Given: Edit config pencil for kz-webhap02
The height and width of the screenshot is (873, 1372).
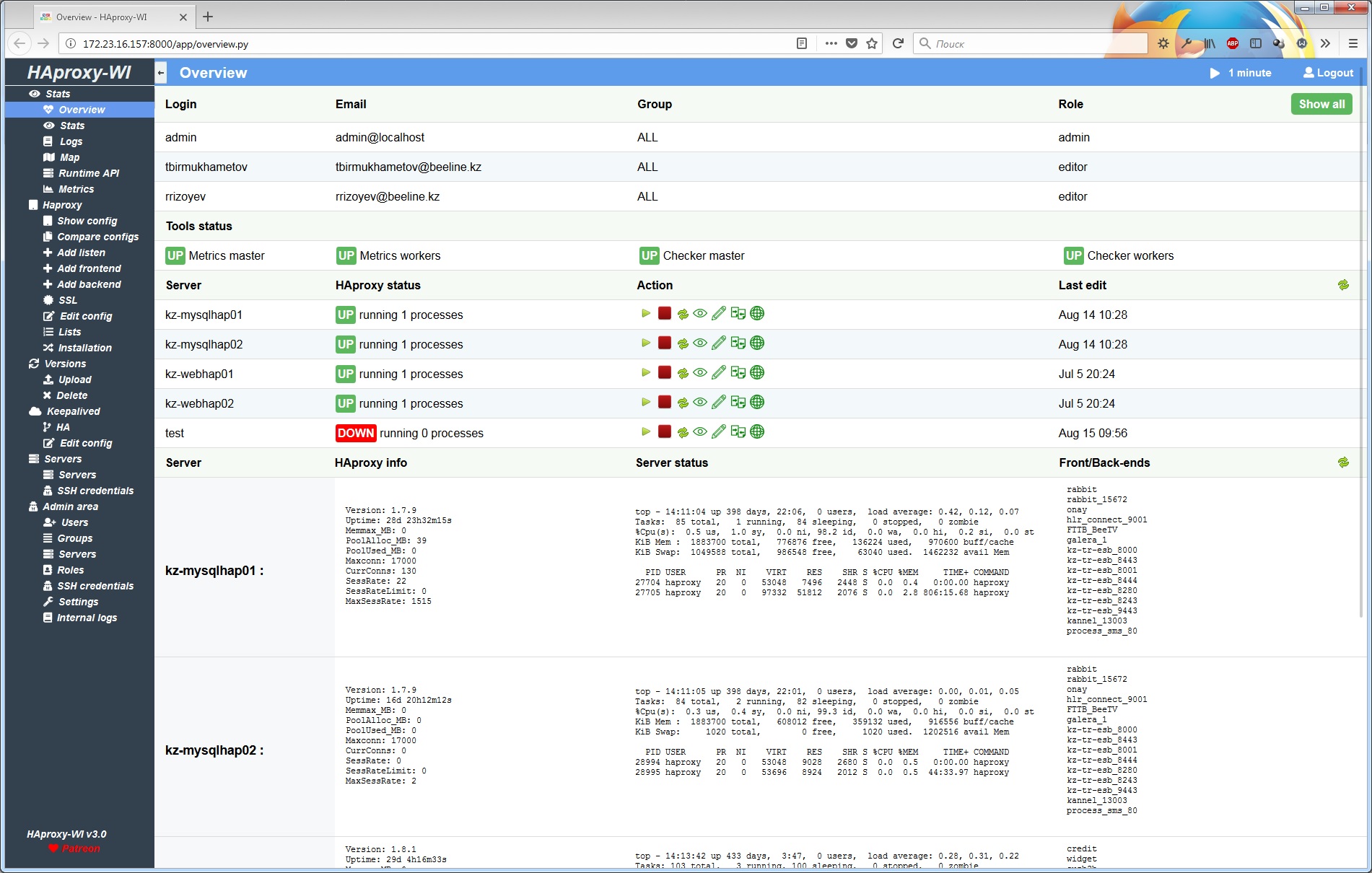Looking at the screenshot, I should [x=719, y=403].
